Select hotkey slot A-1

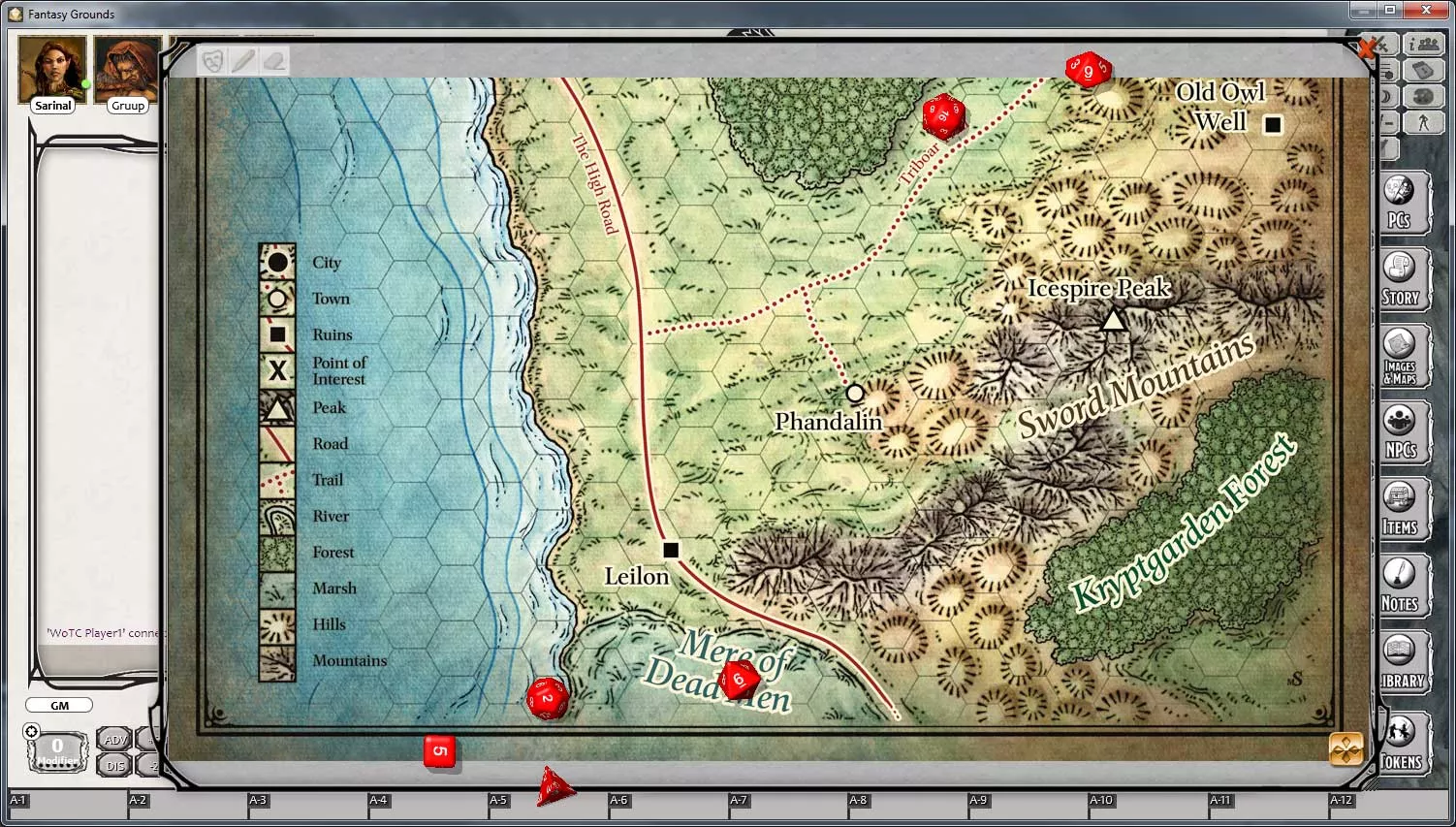click(x=67, y=805)
